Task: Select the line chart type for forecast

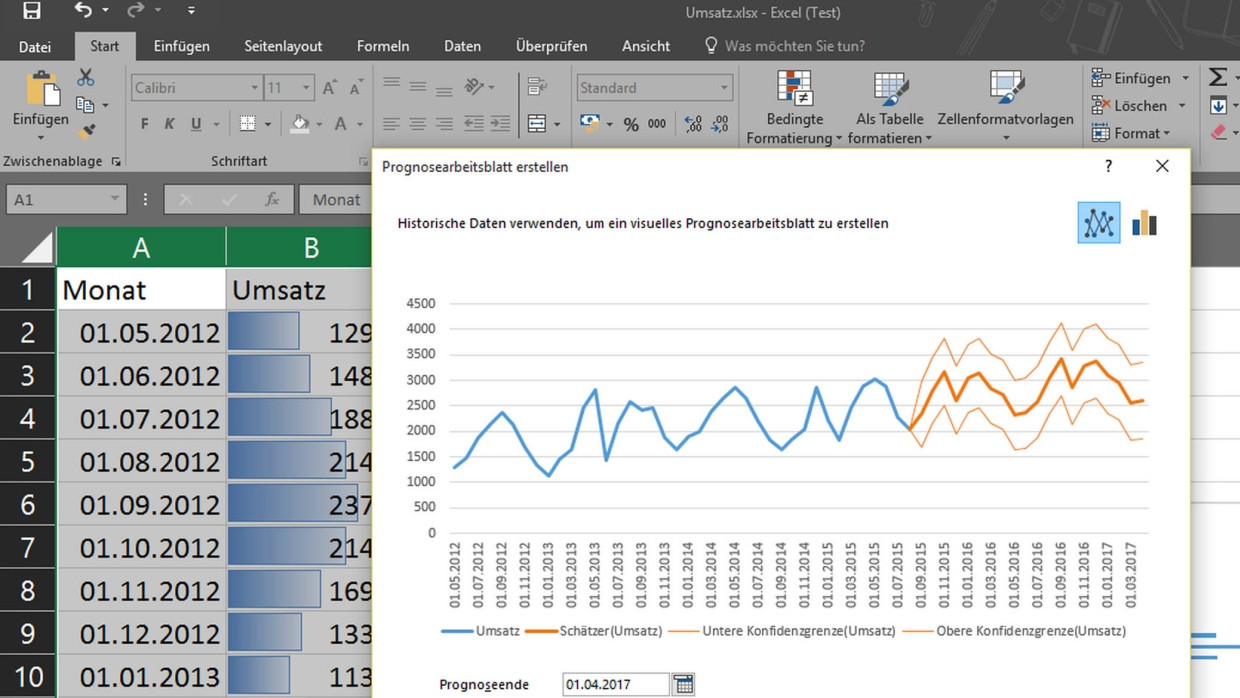Action: click(x=1098, y=223)
